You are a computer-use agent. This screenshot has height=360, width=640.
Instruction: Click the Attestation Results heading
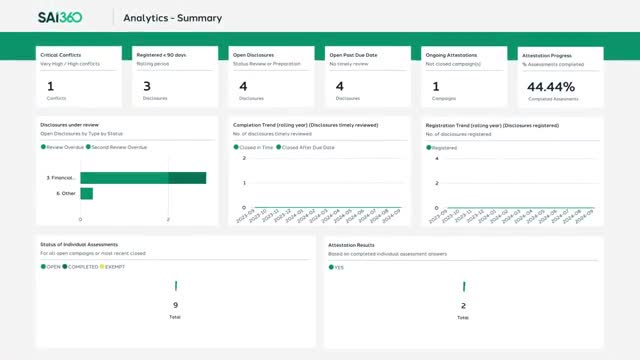coord(351,245)
